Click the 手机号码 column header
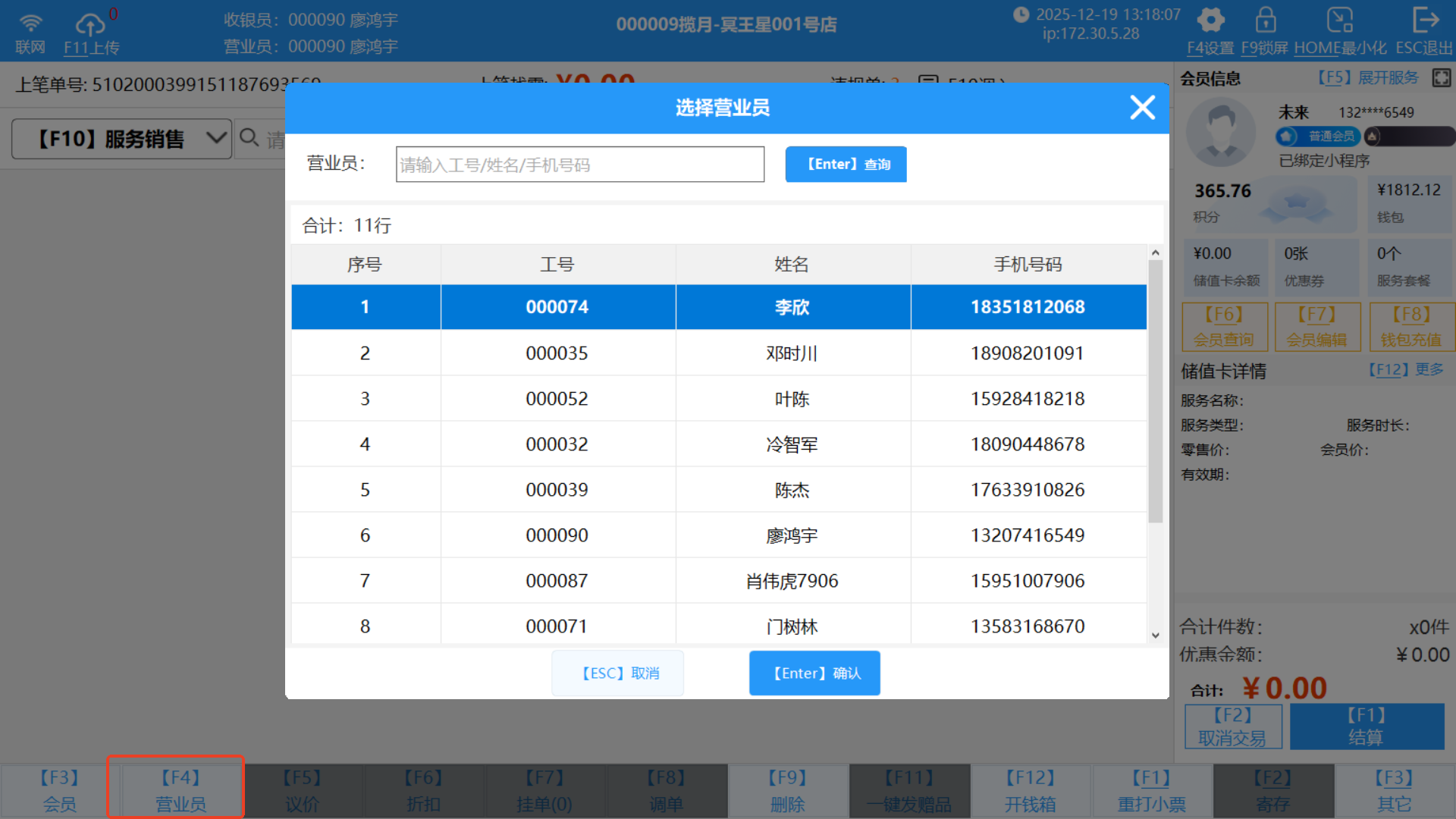 [x=1028, y=265]
